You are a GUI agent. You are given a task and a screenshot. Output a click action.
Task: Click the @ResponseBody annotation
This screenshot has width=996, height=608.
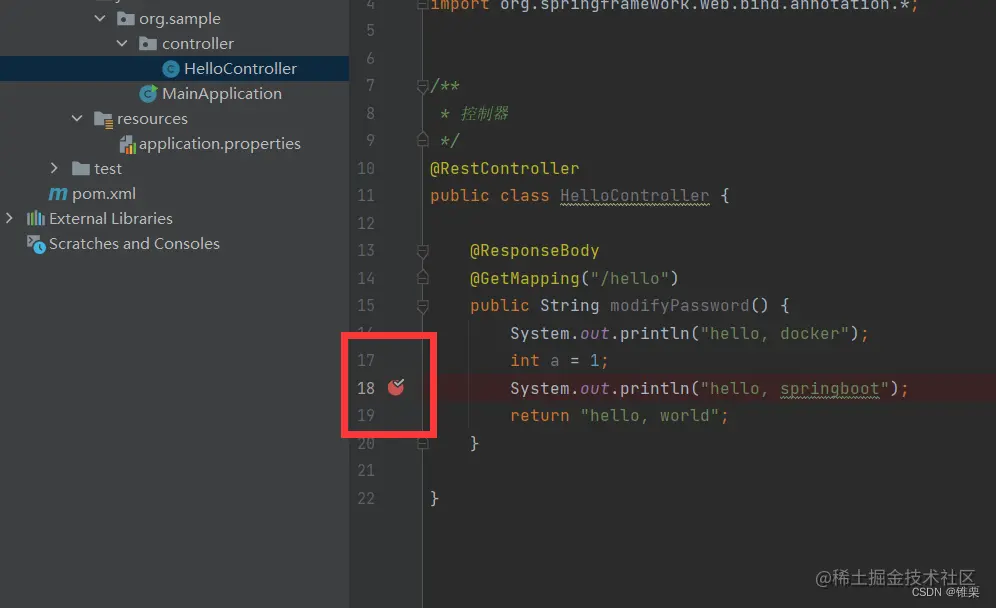[534, 250]
